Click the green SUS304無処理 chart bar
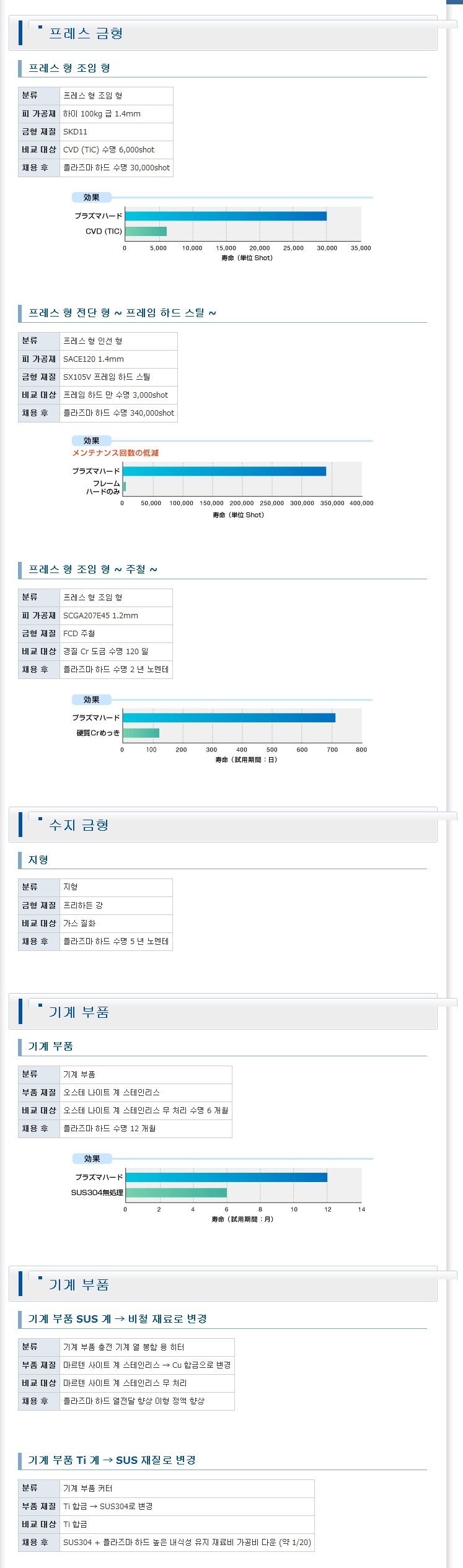This screenshot has width=463, height=1568. click(176, 1193)
